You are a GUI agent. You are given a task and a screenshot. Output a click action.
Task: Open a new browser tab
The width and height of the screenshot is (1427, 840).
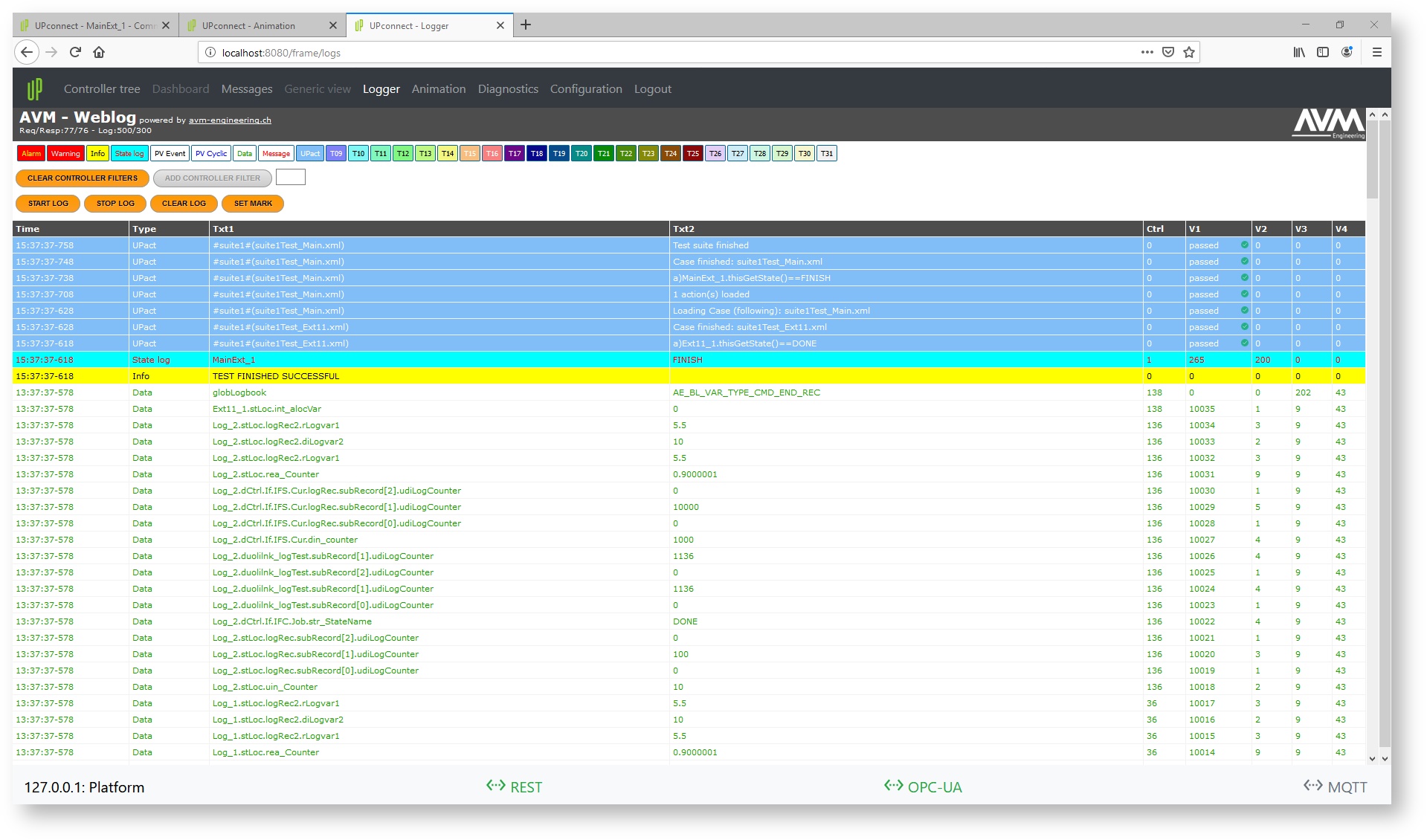click(x=526, y=25)
